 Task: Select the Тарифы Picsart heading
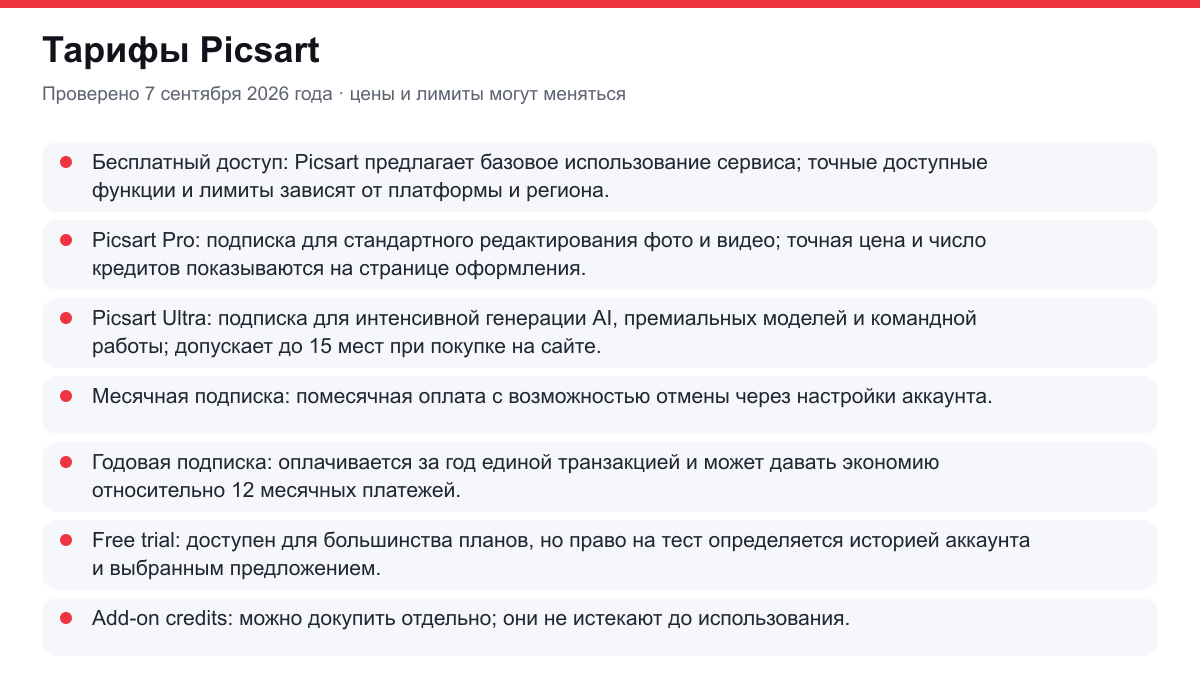coord(181,50)
